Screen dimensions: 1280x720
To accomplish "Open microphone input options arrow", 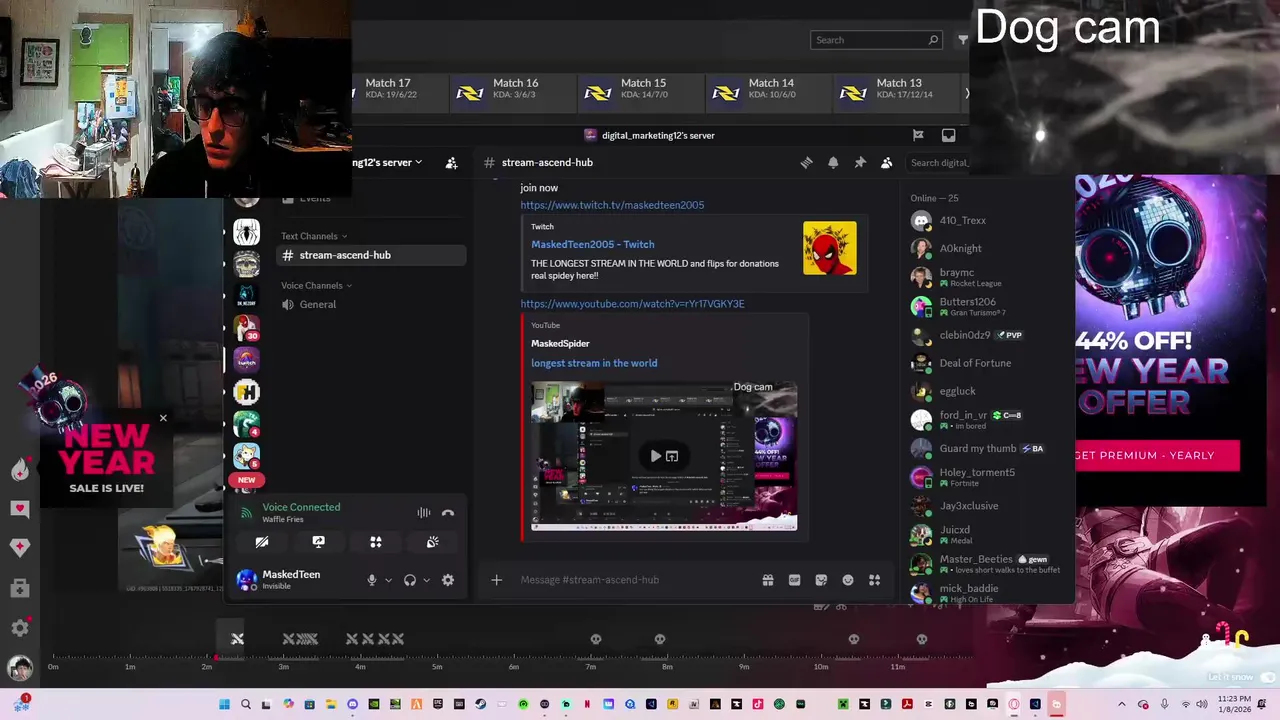I will tap(388, 580).
